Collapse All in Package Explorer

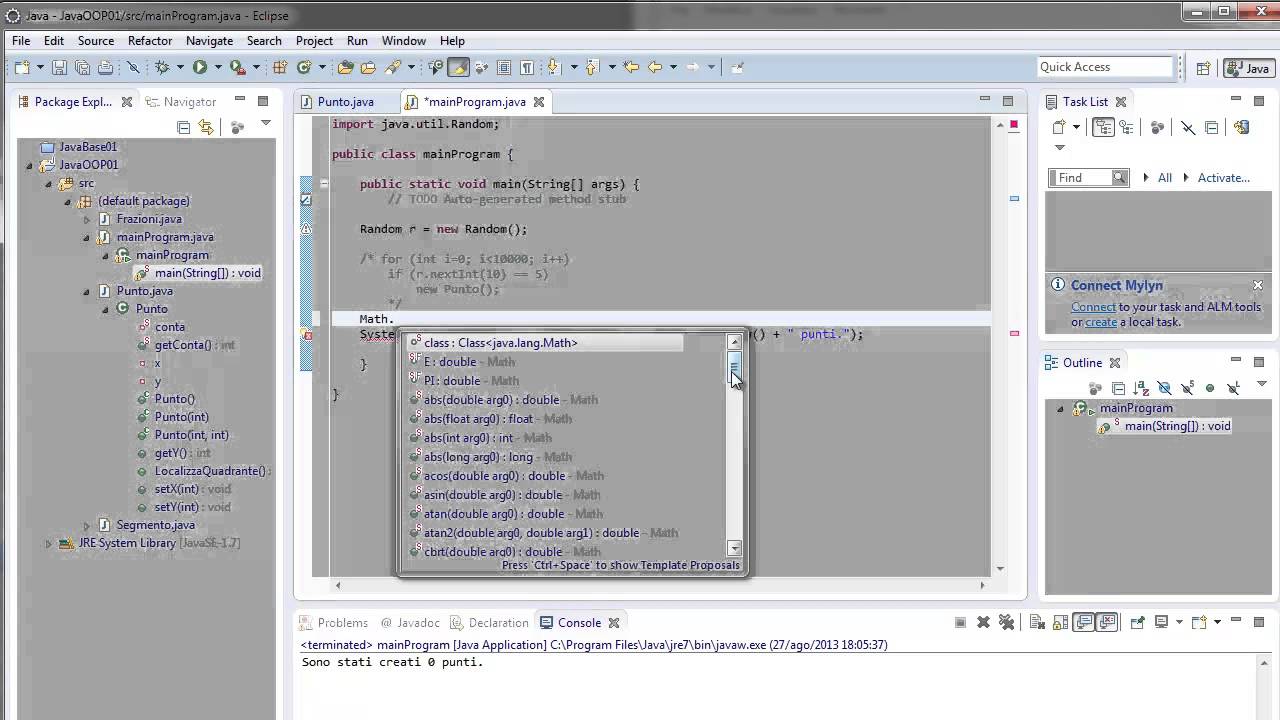pos(183,127)
